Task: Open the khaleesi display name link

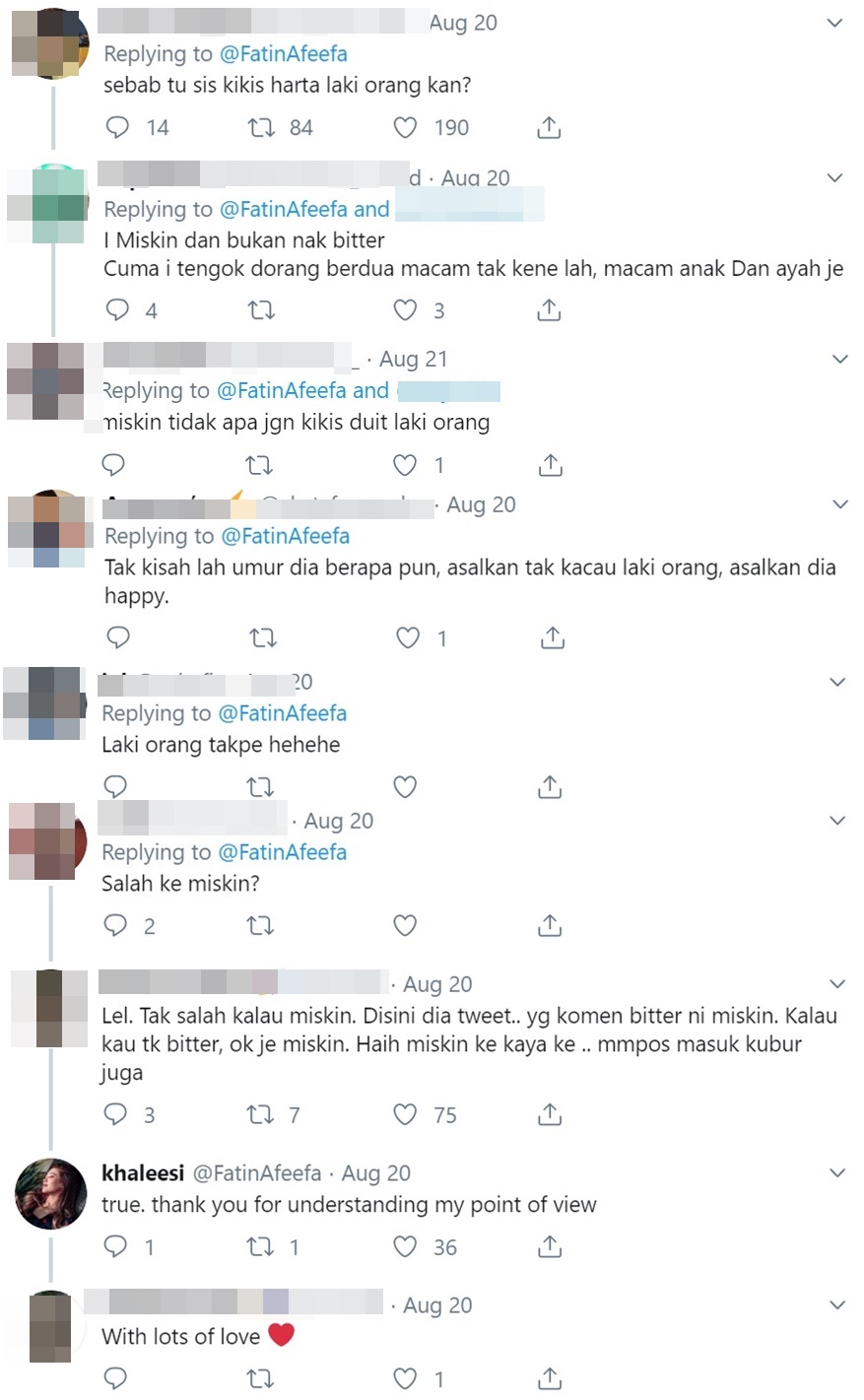Action: pos(143,1173)
